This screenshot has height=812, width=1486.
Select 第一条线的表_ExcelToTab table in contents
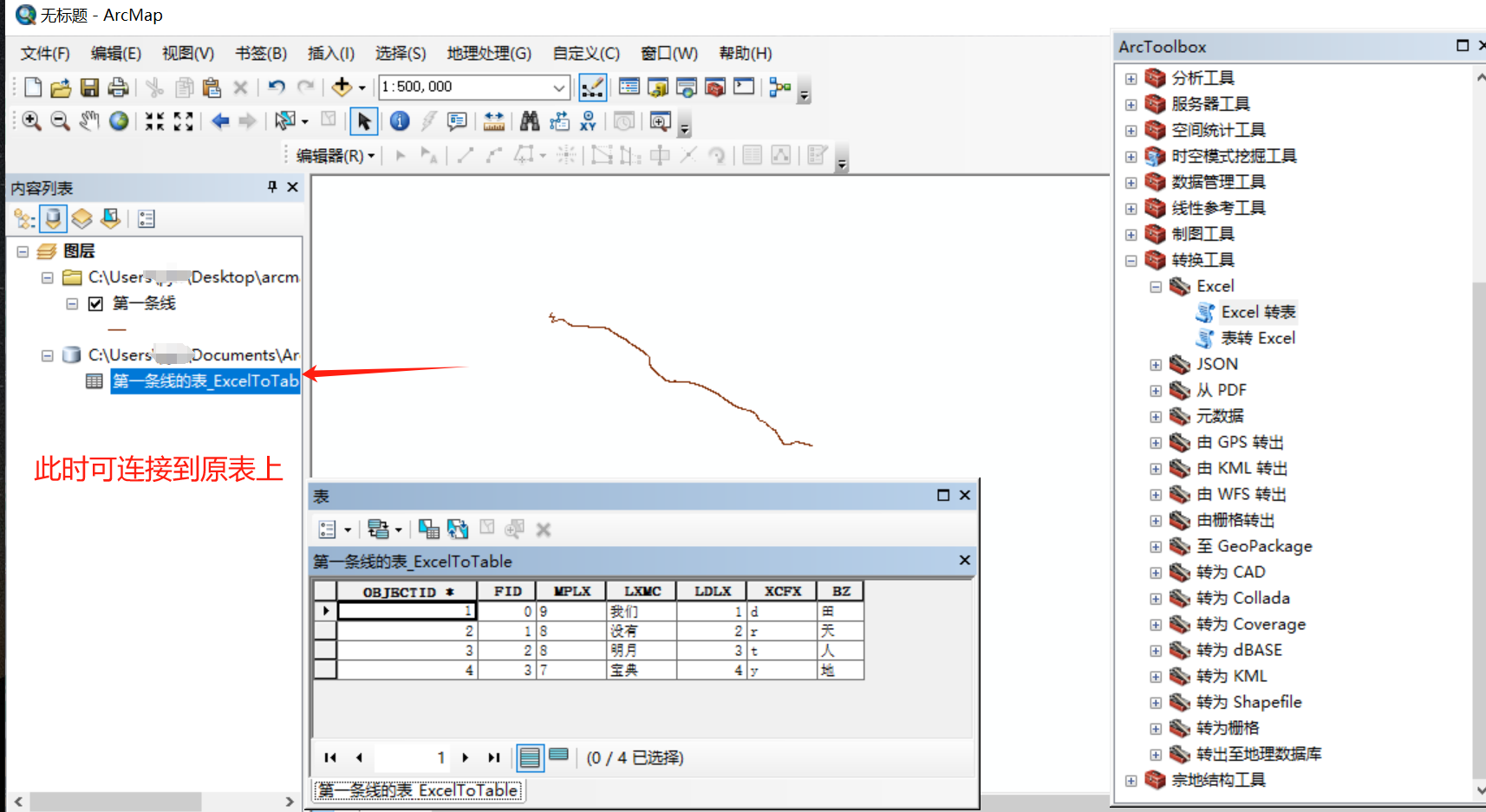[x=205, y=381]
